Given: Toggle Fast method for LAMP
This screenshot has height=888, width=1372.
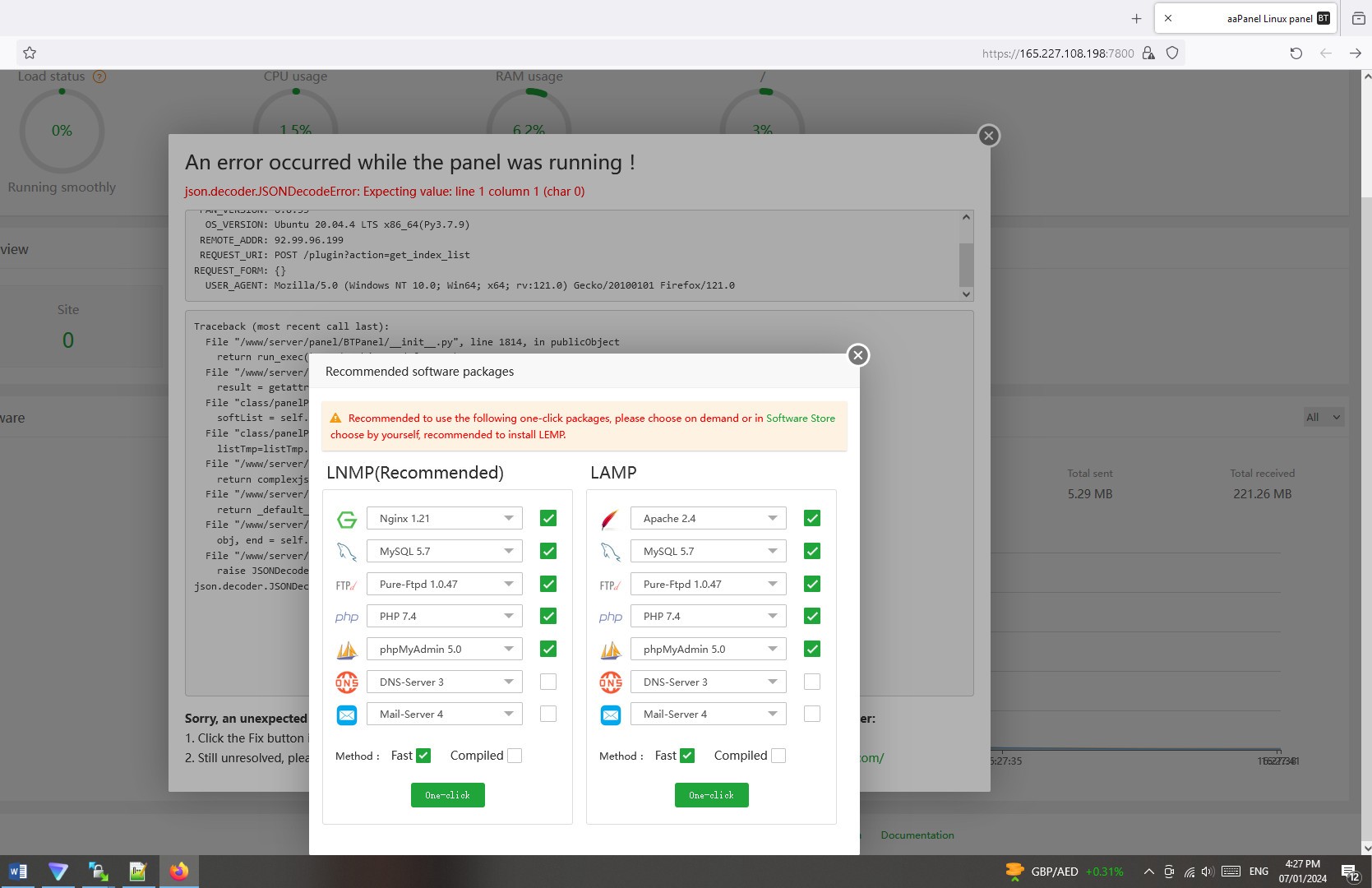Looking at the screenshot, I should tap(687, 756).
